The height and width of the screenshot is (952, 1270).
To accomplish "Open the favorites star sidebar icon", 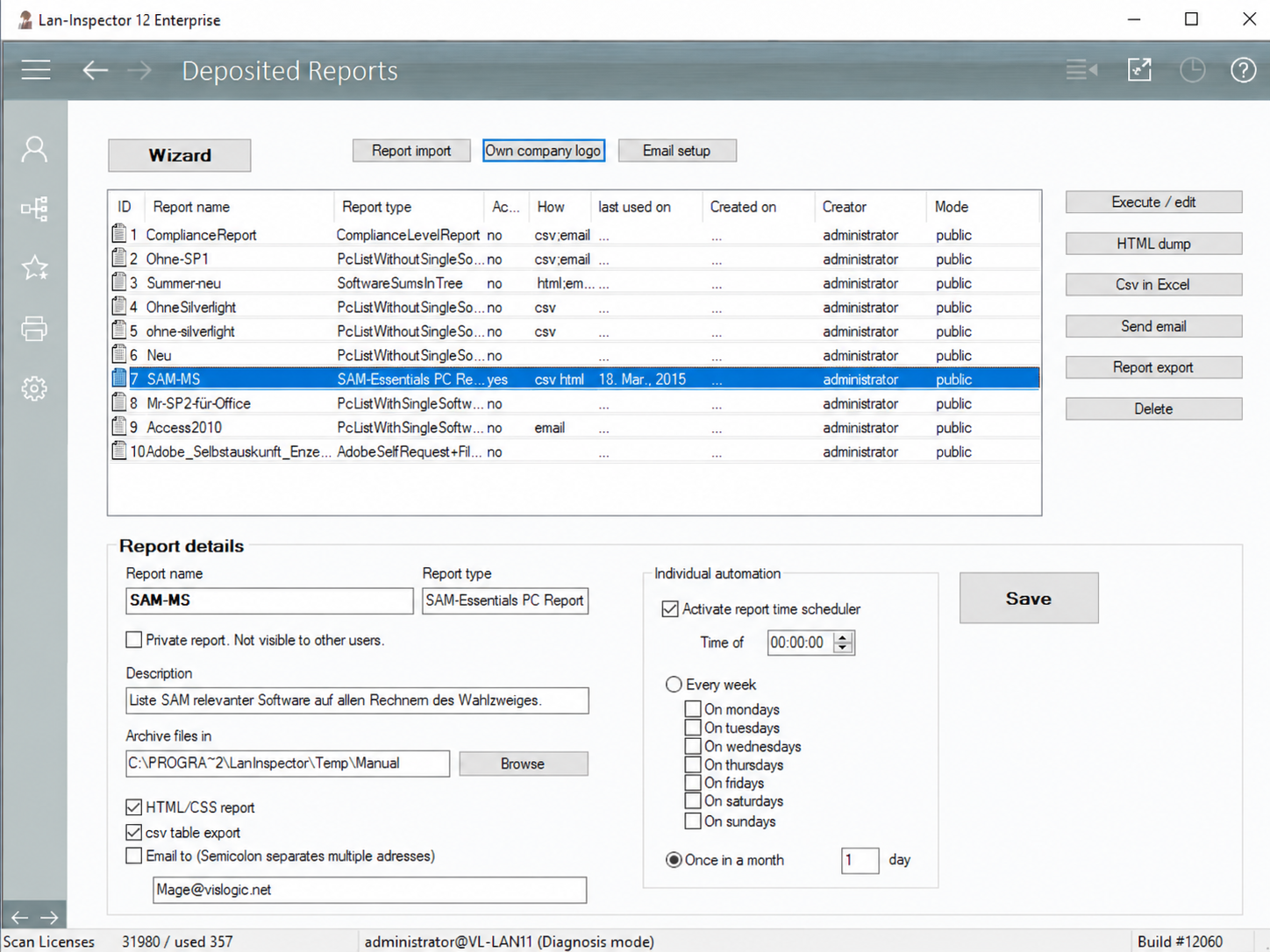I will [34, 267].
